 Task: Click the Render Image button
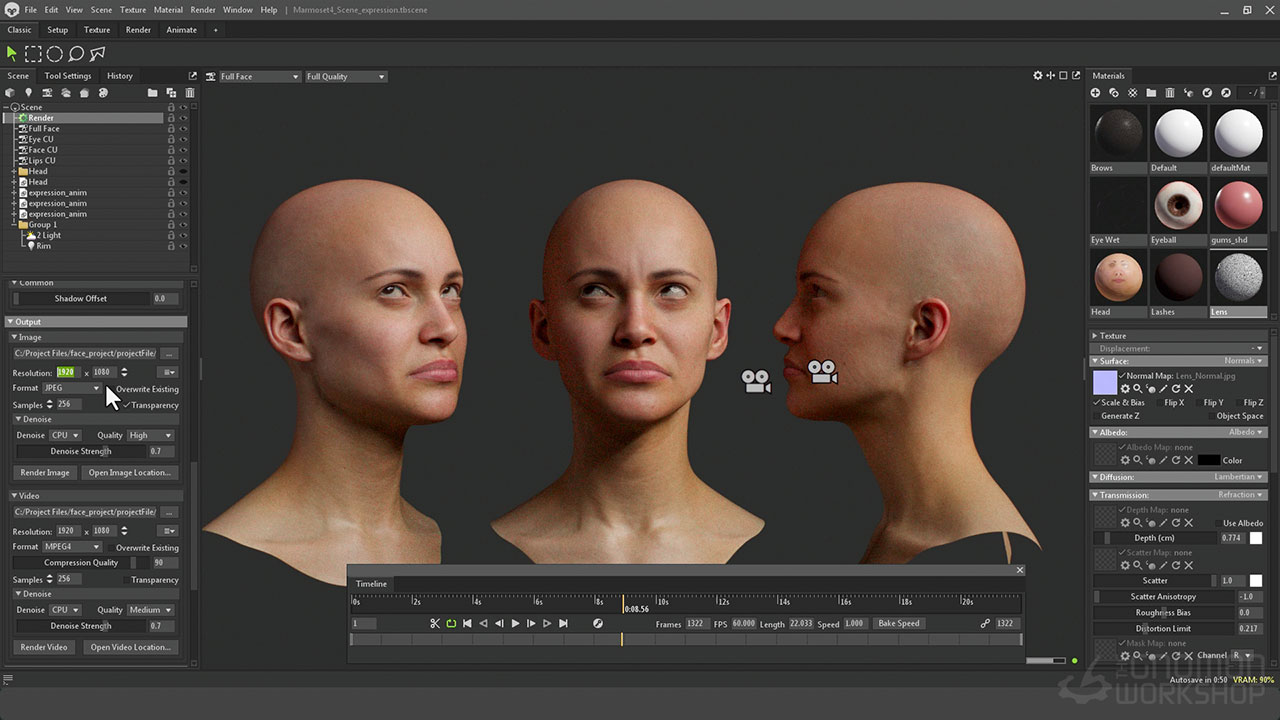45,472
